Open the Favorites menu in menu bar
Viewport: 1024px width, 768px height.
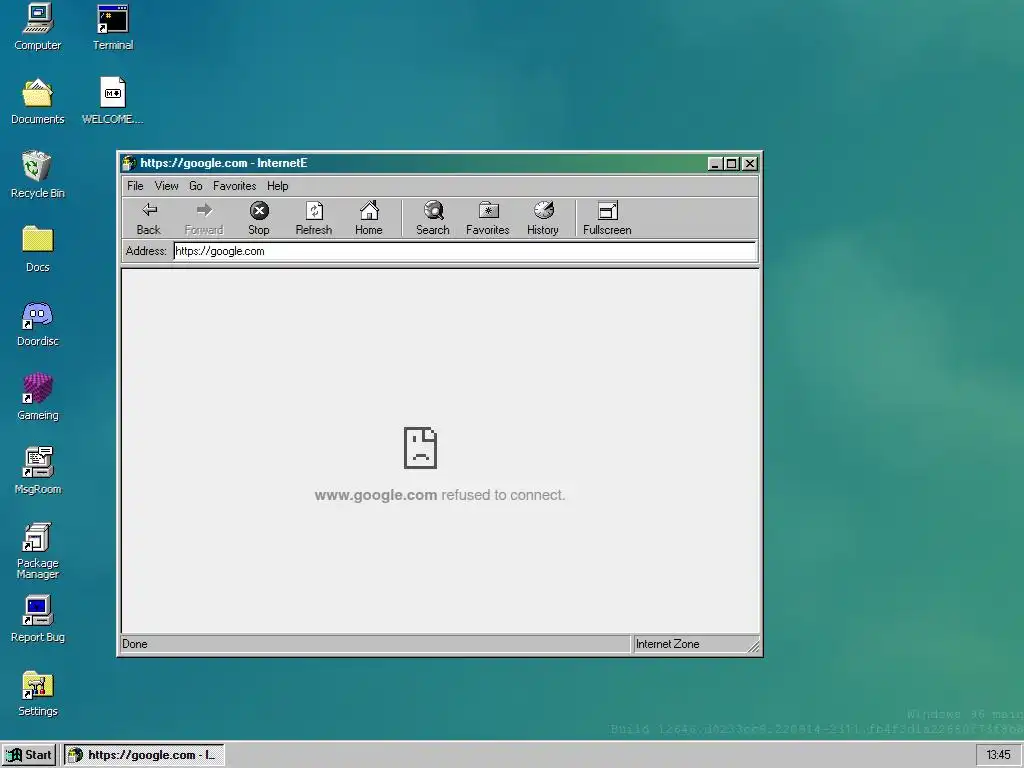click(234, 186)
